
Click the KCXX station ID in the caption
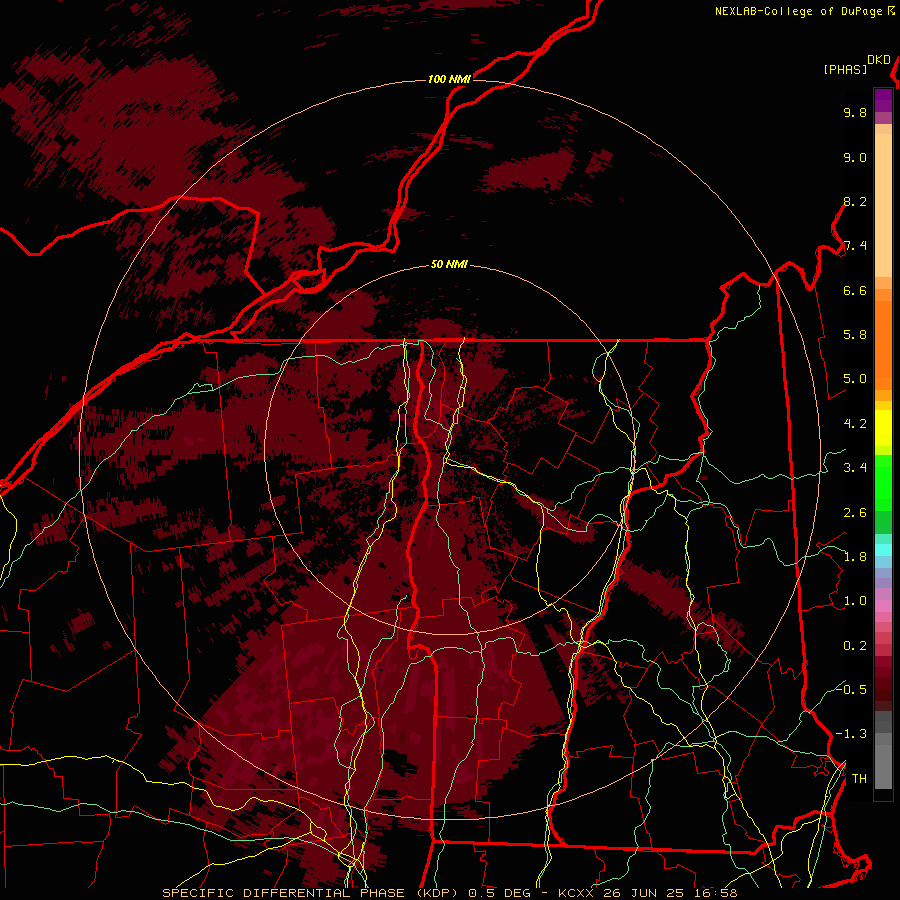576,893
